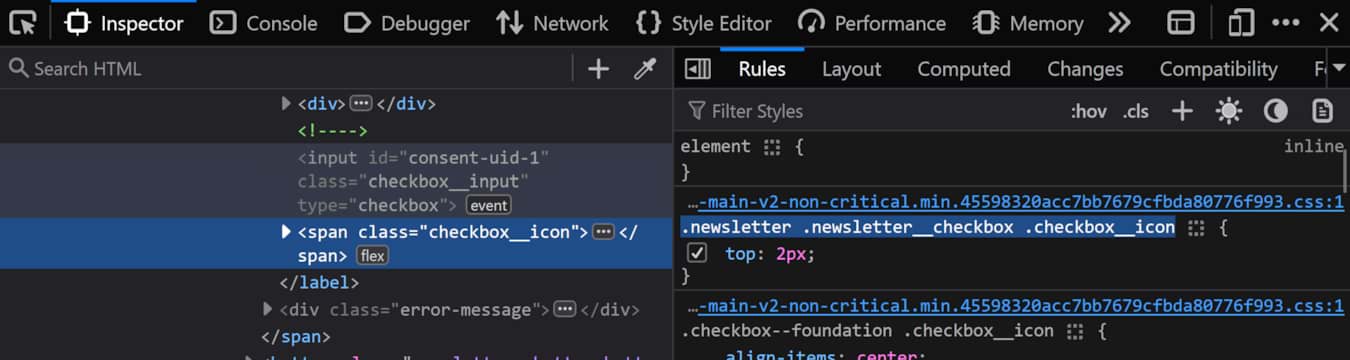Click the top property name
This screenshot has height=360, width=1350.
(x=740, y=254)
